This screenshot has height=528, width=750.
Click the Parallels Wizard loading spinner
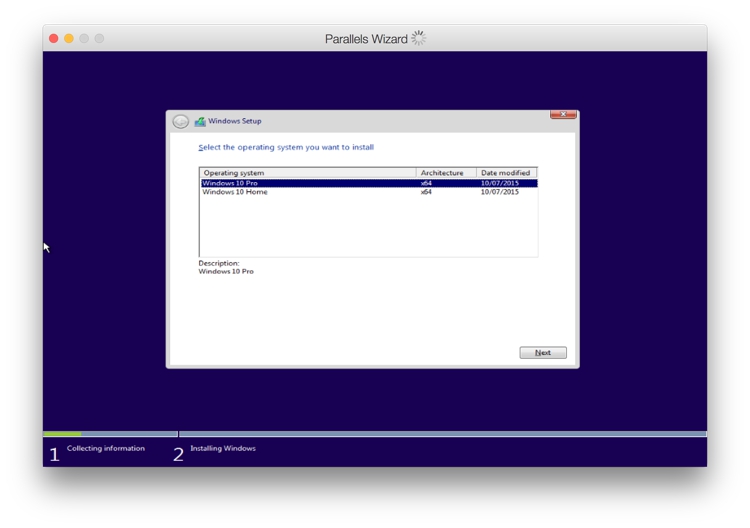(x=419, y=38)
